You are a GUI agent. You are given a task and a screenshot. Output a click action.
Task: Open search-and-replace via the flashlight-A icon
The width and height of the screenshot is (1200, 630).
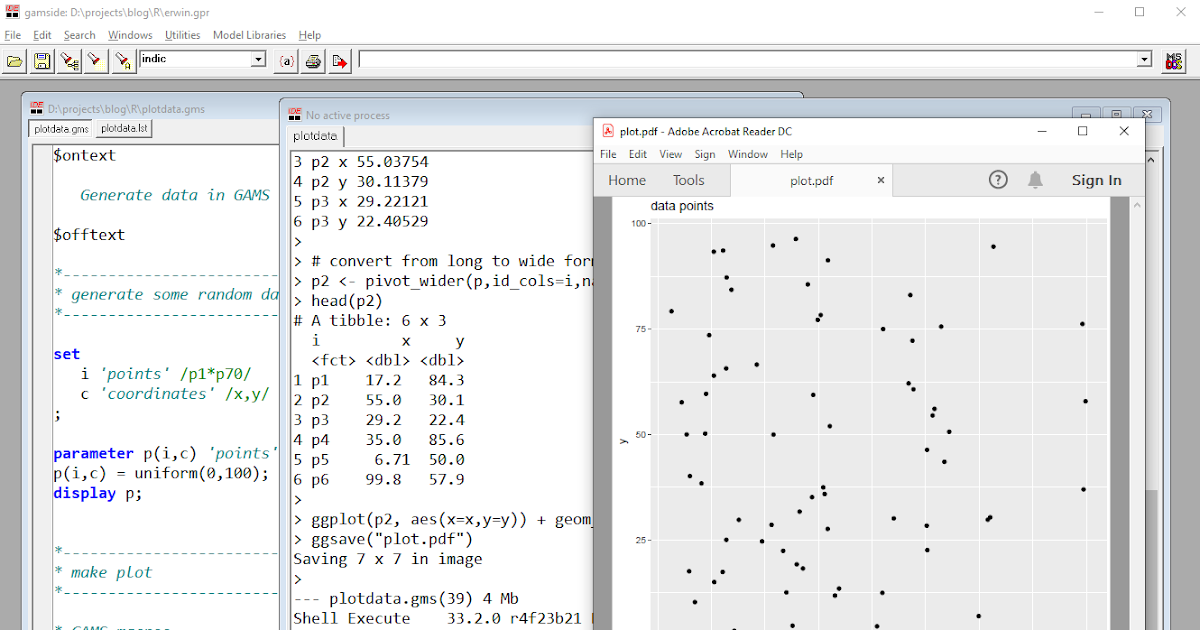click(x=122, y=60)
